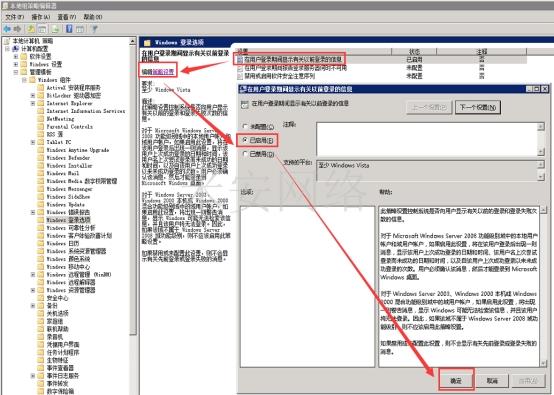This screenshot has width=554, height=395.
Task: Select the 已启用 (Enabled) radio button
Action: [245, 140]
